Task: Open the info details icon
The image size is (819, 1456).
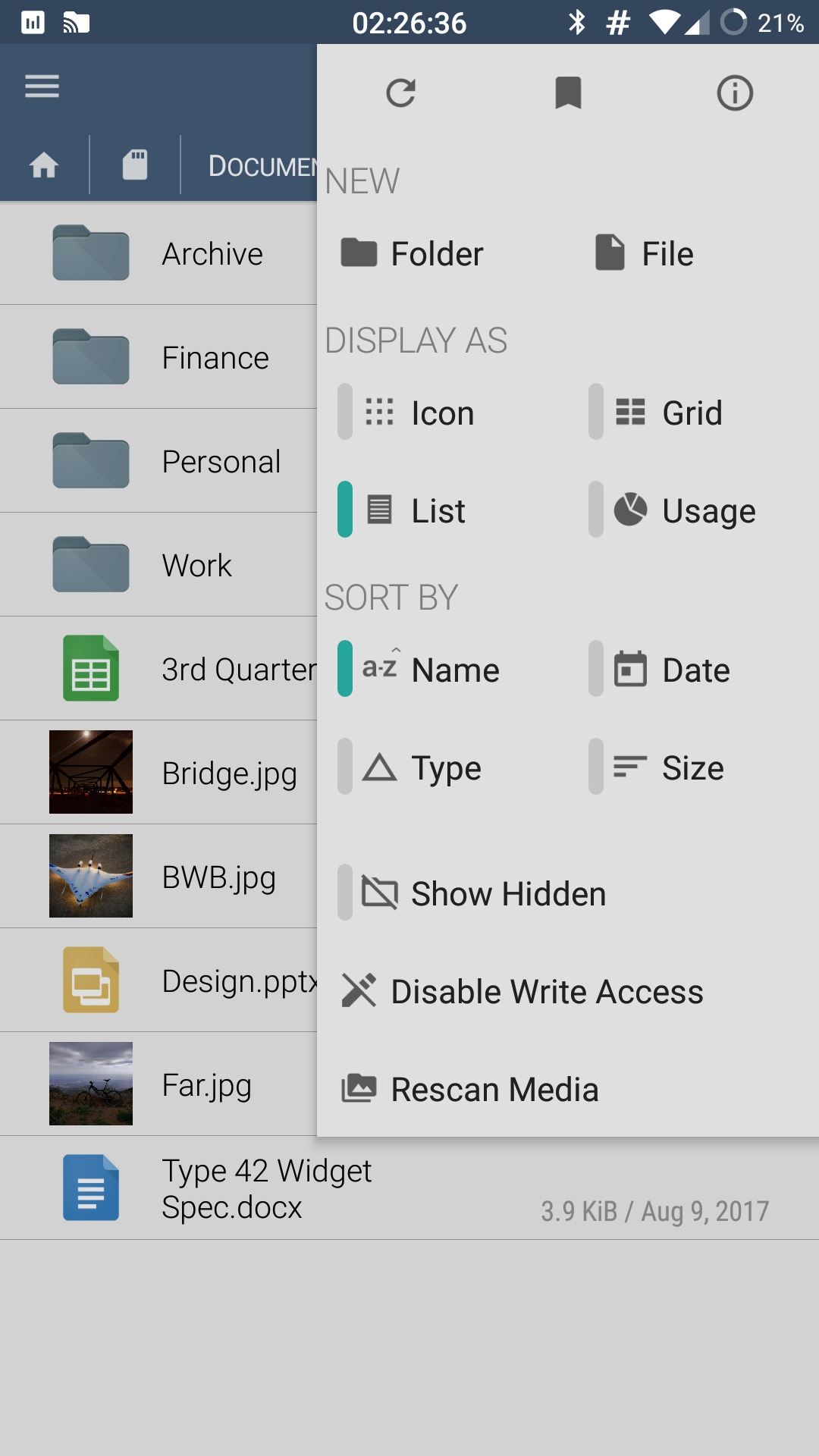Action: 735,93
